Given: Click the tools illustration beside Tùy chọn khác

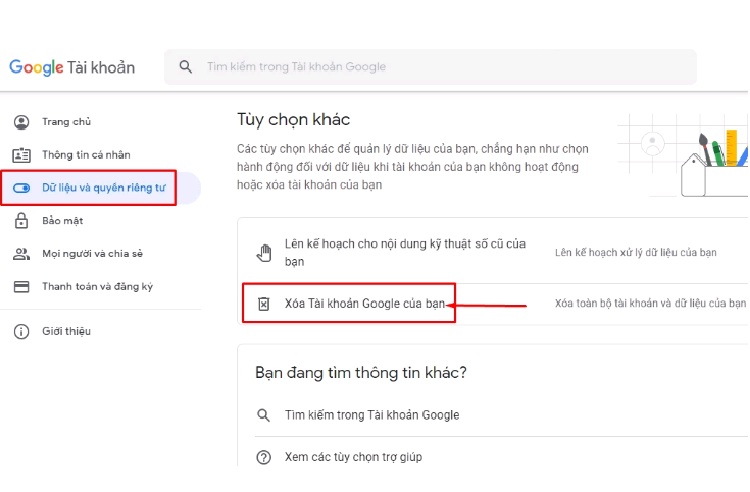Looking at the screenshot, I should 683,155.
